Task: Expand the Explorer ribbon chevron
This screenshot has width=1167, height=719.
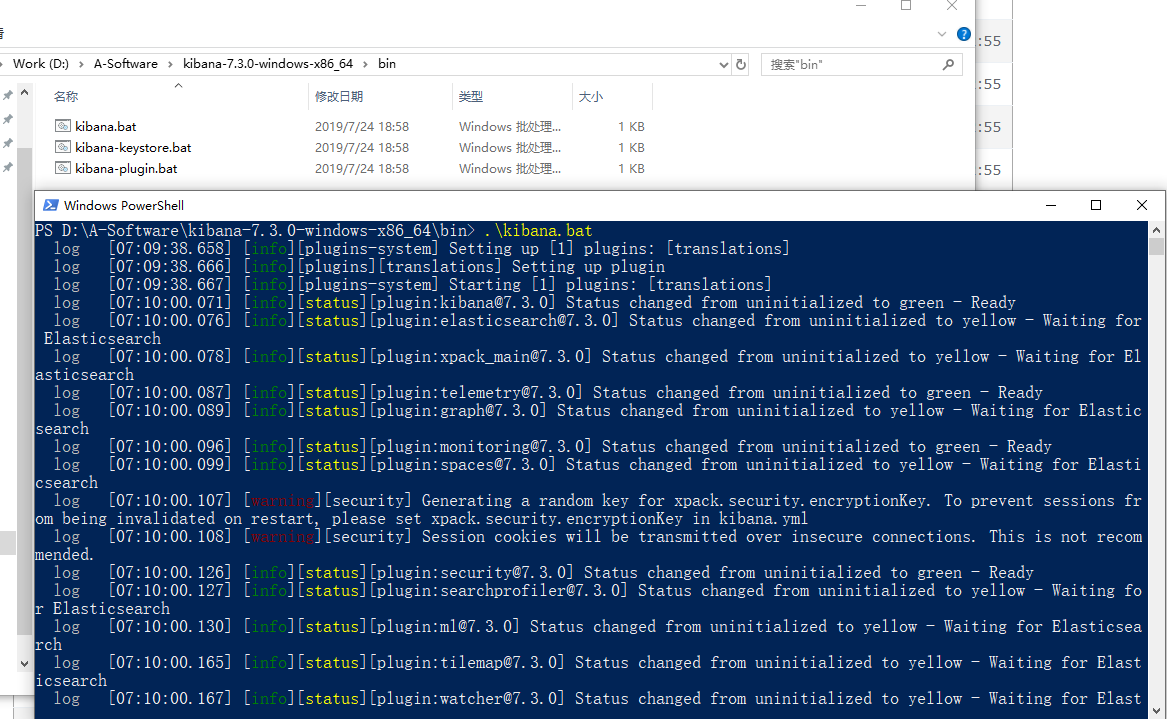Action: [941, 34]
